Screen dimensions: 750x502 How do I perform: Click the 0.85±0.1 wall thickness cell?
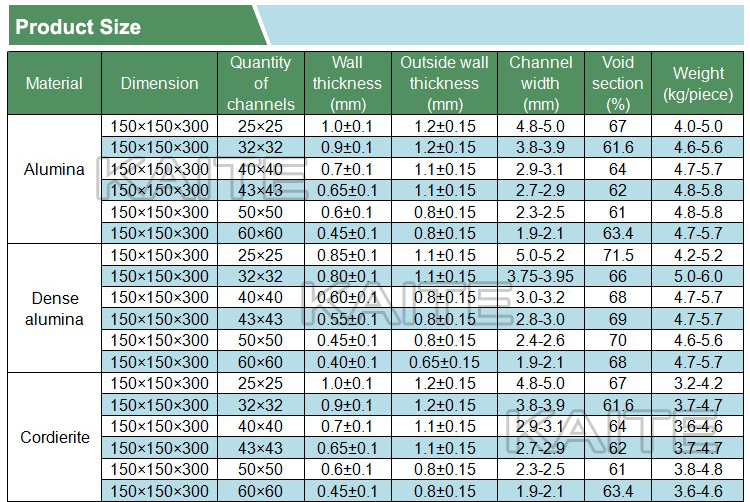click(x=346, y=255)
